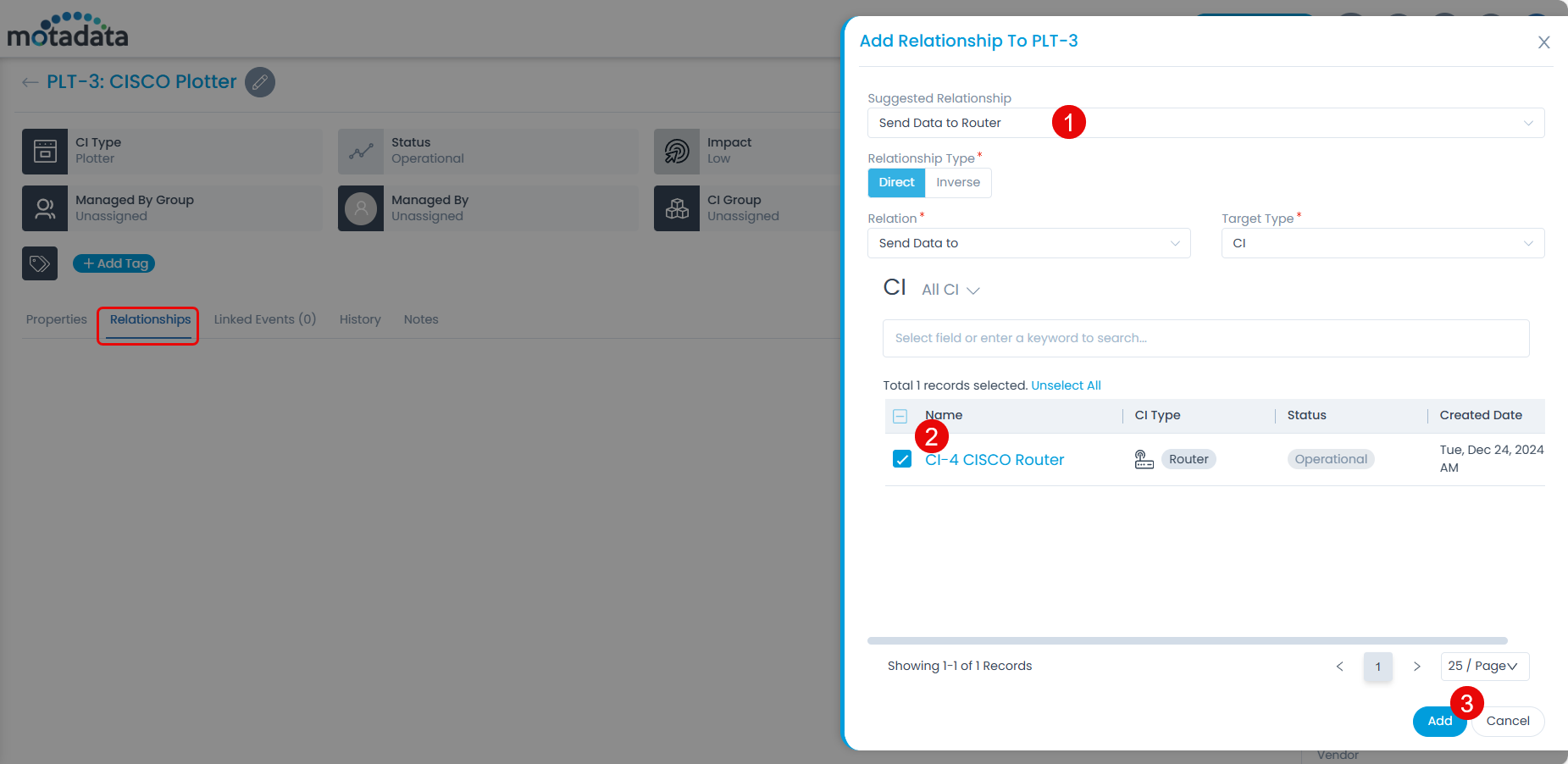Open the Suggested Relationship dropdown
Viewport: 1568px width, 764px height.
click(1205, 123)
